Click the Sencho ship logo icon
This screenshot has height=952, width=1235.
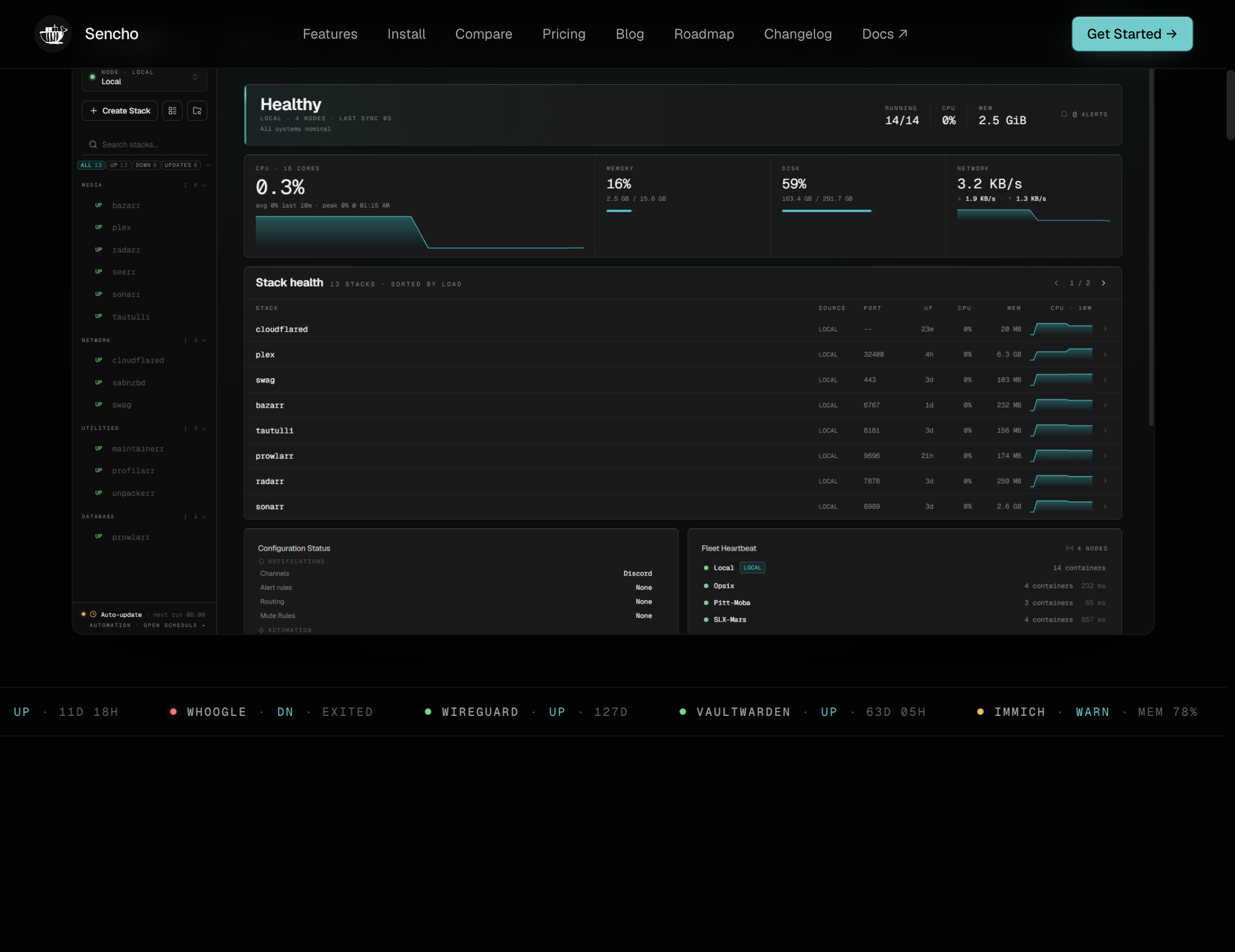tap(53, 34)
